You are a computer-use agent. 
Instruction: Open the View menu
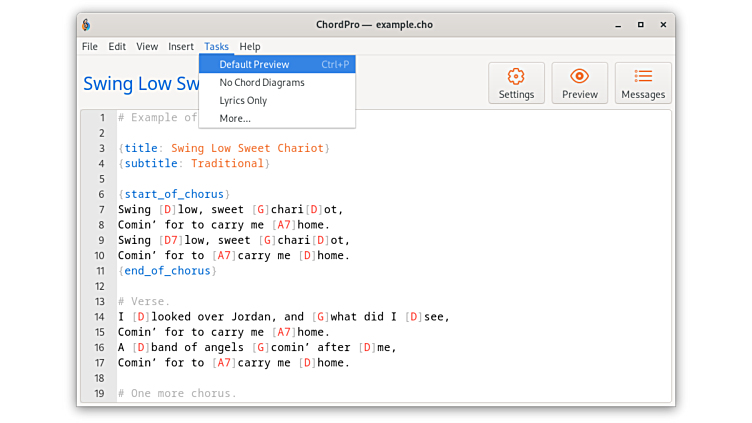147,47
